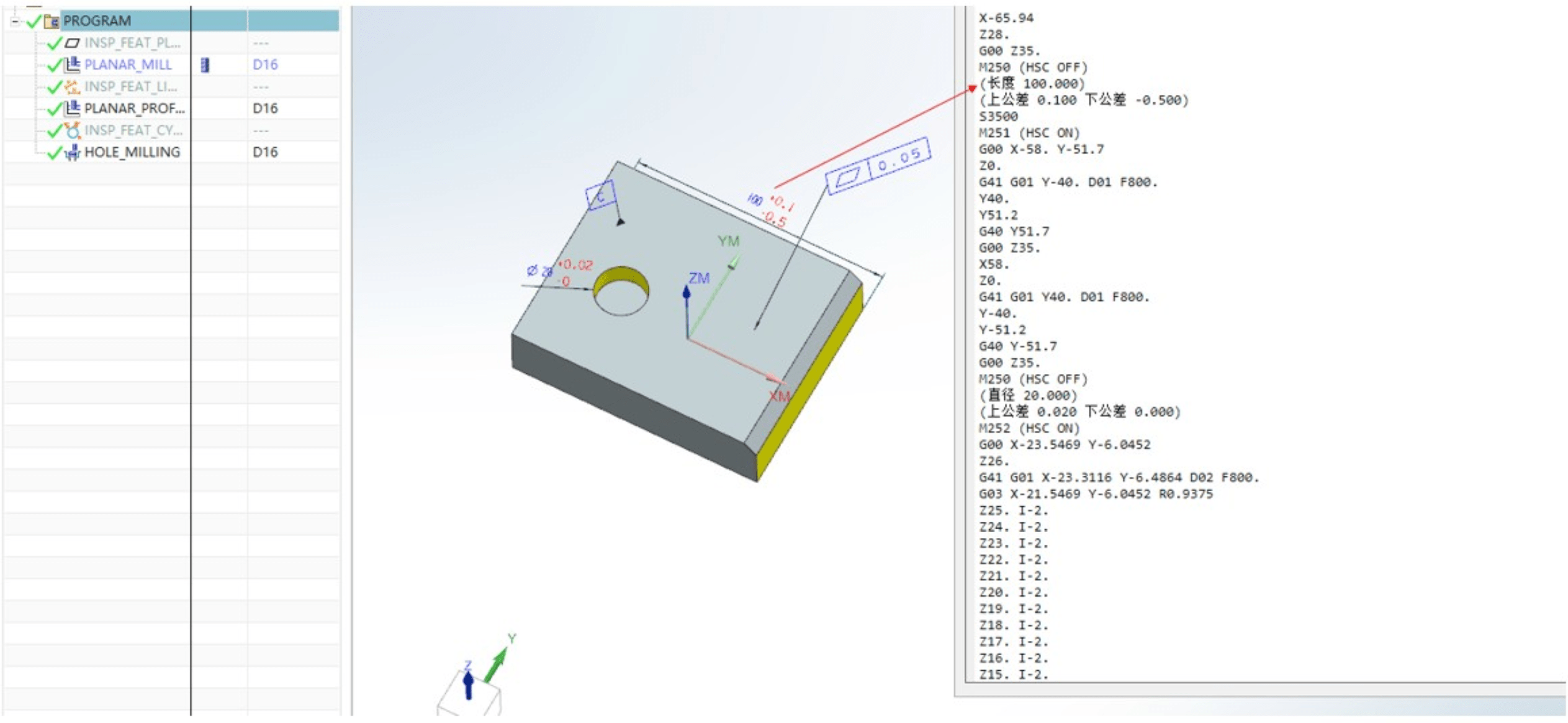This screenshot has width=1568, height=723.
Task: Click the HOLE_MILLING operation icon
Action: coord(73,152)
